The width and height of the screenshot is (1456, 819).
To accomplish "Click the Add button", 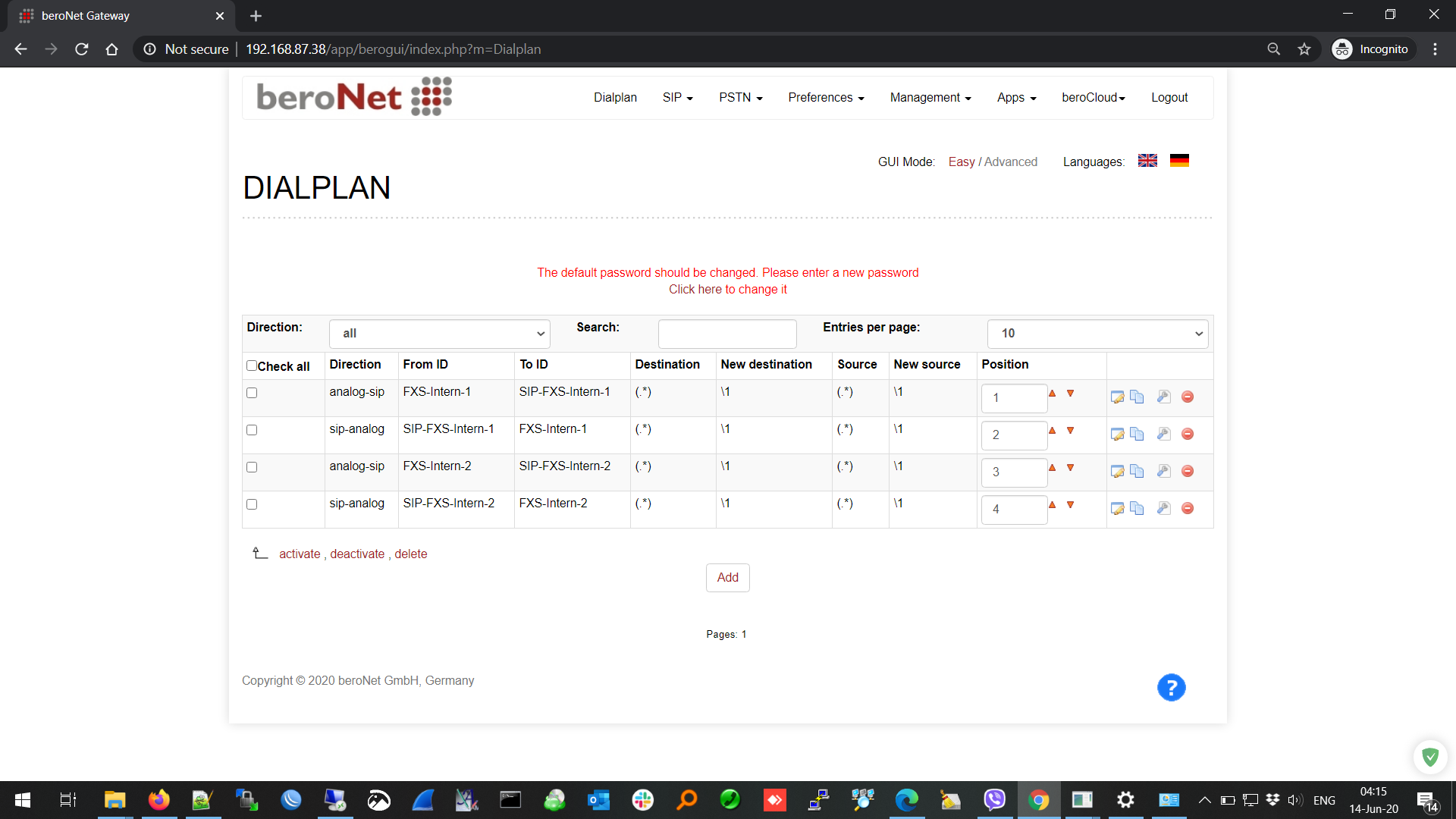I will coord(727,578).
